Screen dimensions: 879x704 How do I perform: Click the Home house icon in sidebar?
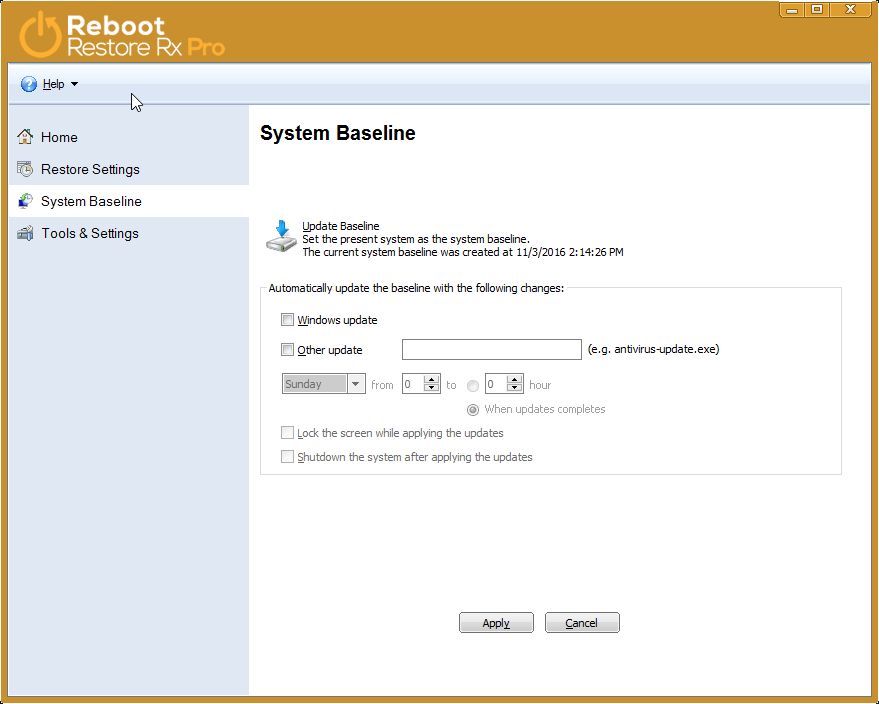click(x=25, y=137)
